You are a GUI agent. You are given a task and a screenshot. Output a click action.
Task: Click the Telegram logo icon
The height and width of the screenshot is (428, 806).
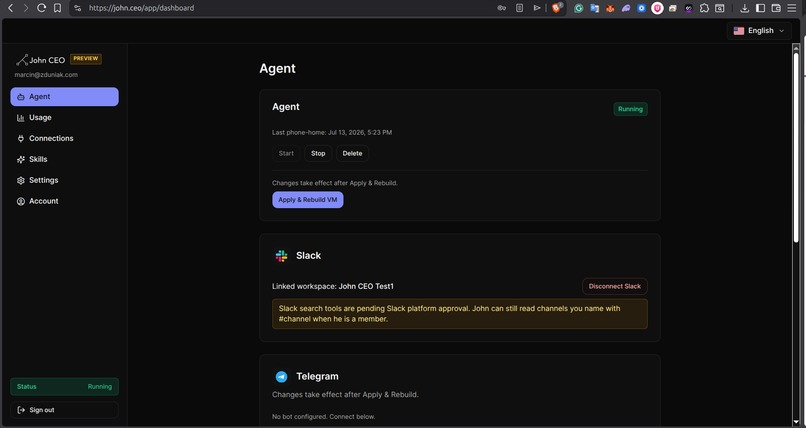click(281, 377)
